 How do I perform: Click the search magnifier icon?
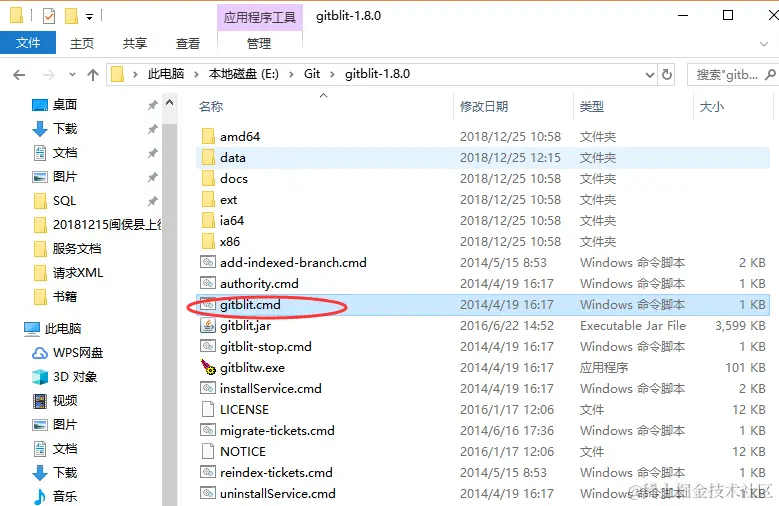coord(770,75)
